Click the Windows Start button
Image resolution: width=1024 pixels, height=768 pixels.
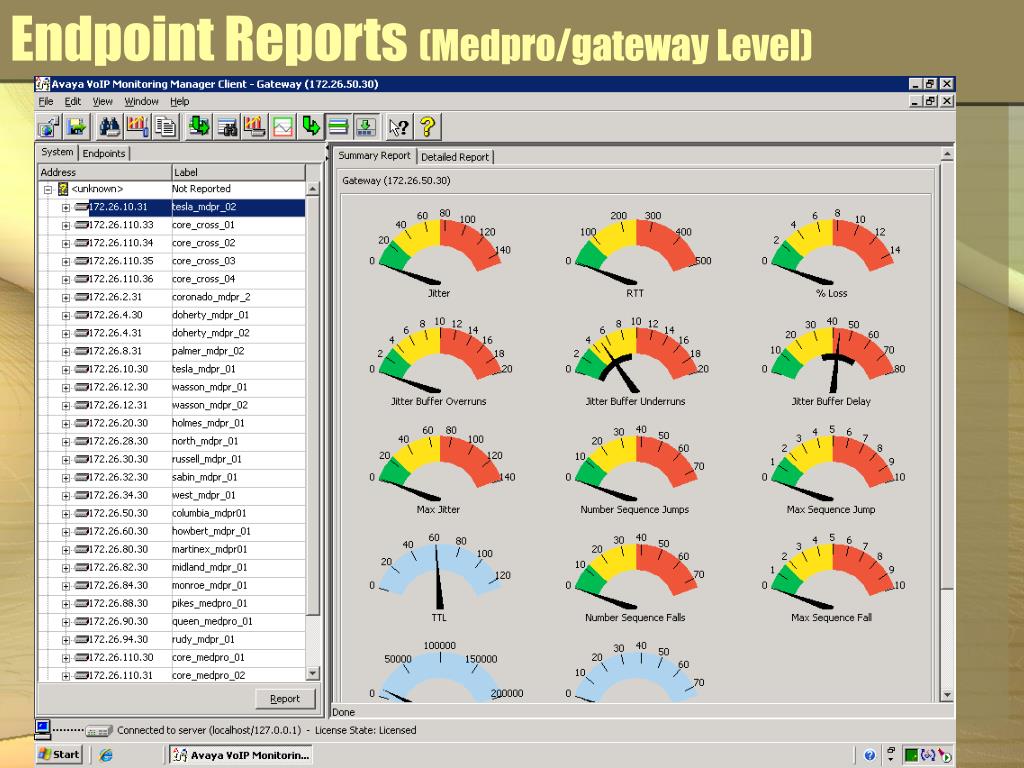(x=59, y=754)
